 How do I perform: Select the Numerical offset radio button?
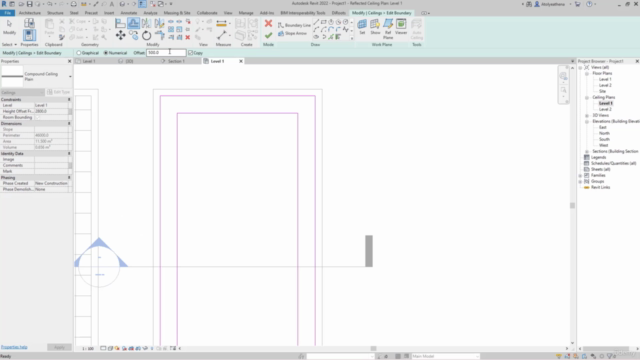[x=106, y=53]
